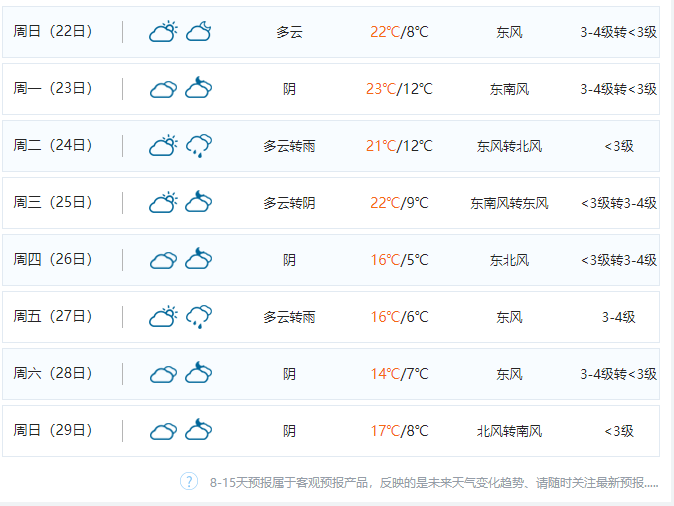The width and height of the screenshot is (674, 506).
Task: Click the <3级 wind level for 24日
Action: click(x=619, y=146)
